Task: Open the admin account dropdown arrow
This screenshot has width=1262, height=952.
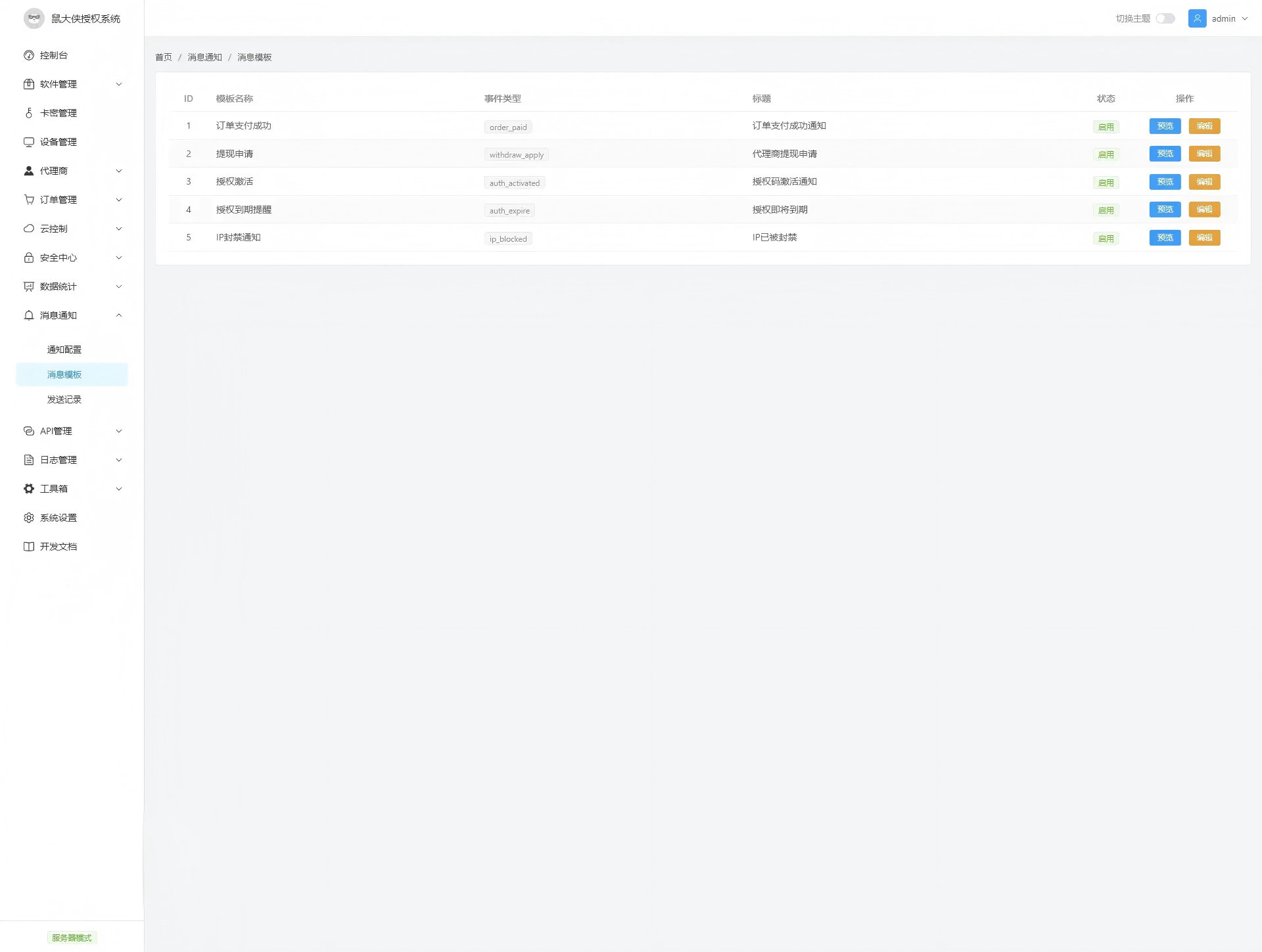Action: point(1245,18)
